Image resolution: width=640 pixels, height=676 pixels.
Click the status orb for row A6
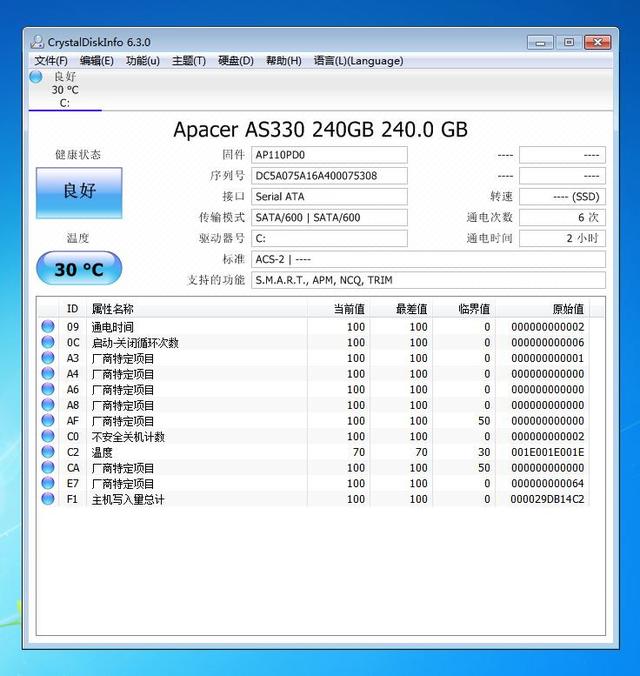pos(48,389)
